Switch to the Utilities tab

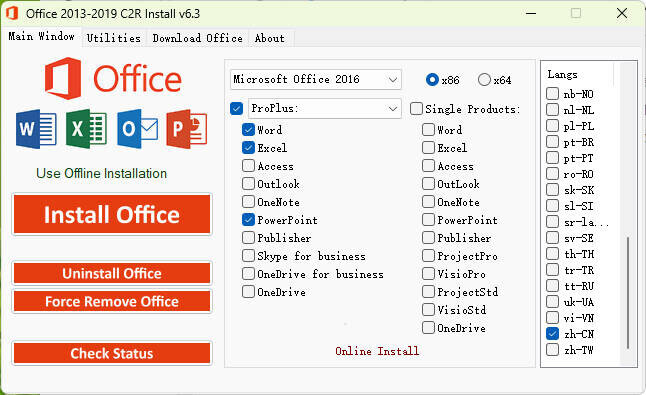tap(114, 38)
